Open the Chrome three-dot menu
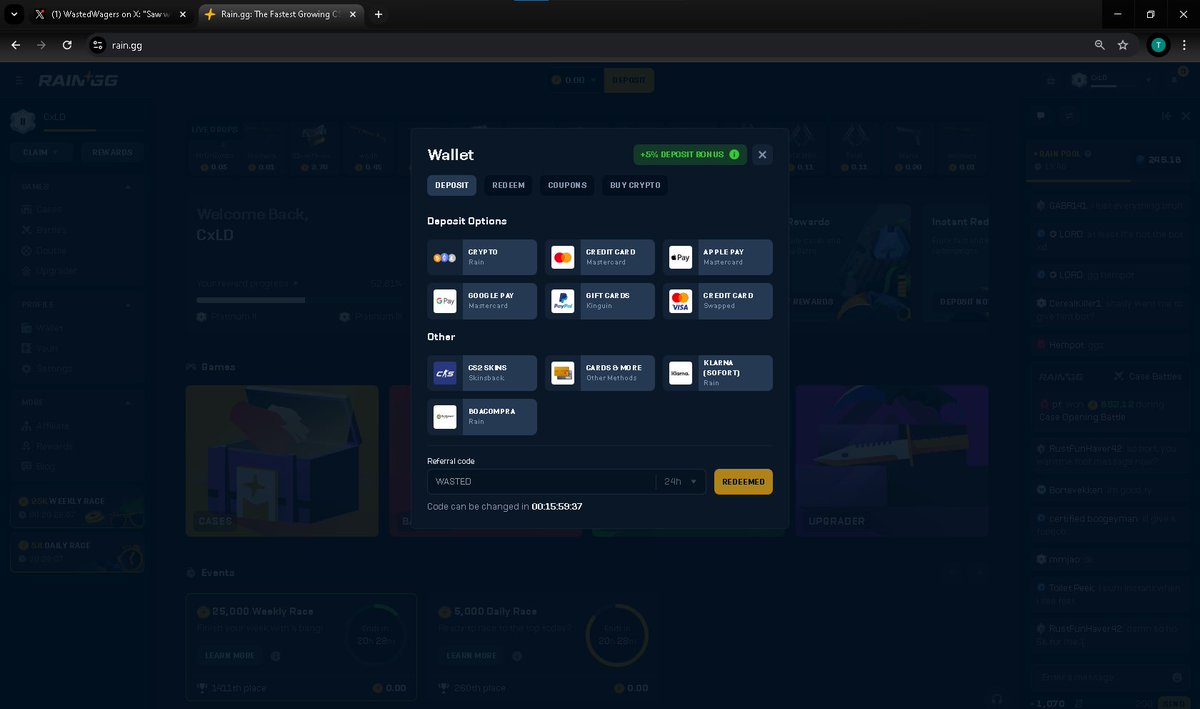This screenshot has width=1200, height=709. [1184, 45]
